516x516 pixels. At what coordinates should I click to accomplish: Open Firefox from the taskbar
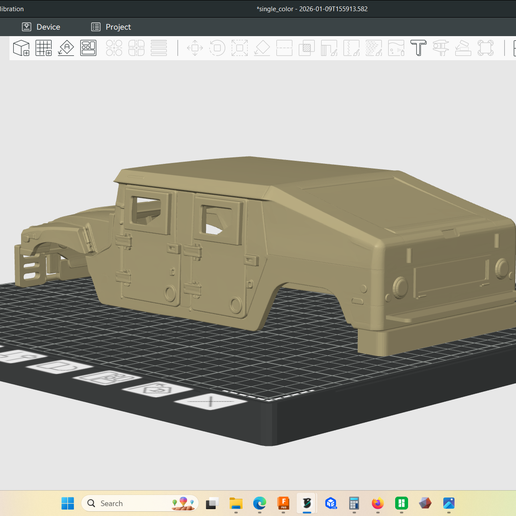tap(378, 503)
